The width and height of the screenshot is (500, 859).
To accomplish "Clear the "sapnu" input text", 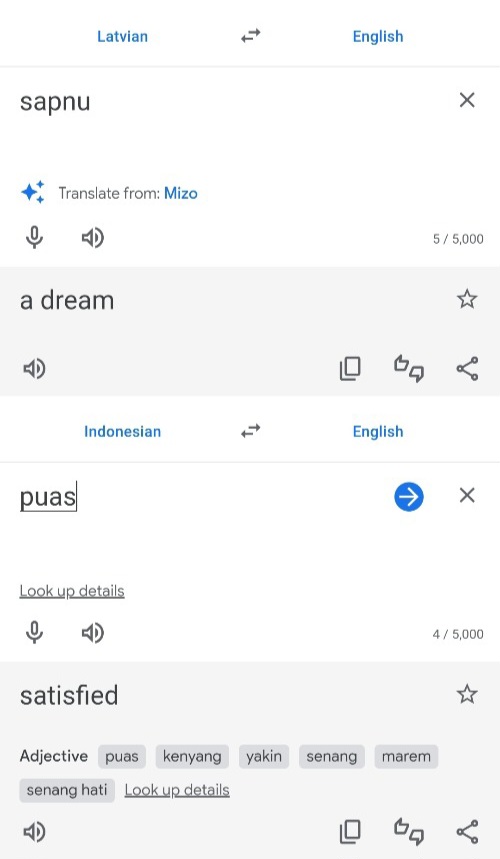I will pos(467,100).
